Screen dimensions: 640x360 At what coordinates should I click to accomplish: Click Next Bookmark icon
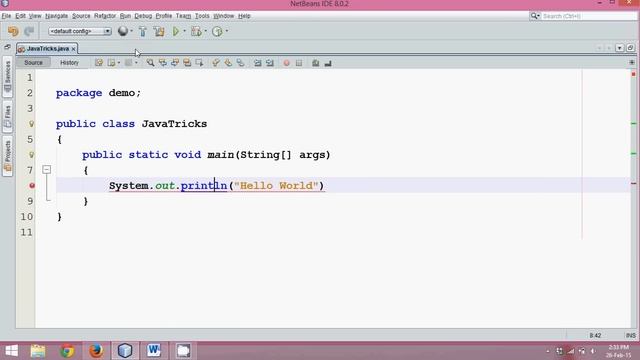[x=228, y=63]
